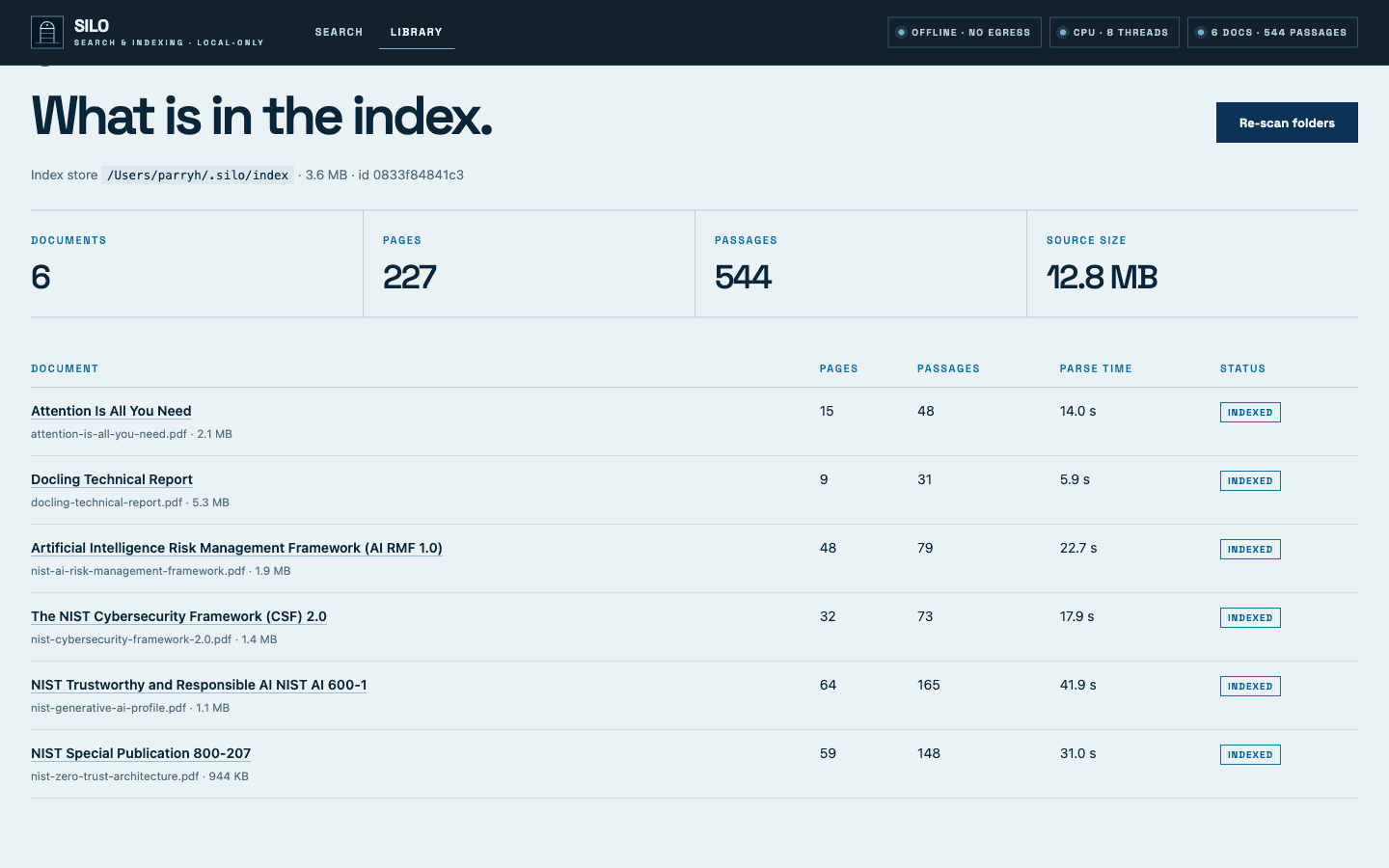Switch to the Library tab
Viewport: 1389px width, 868px height.
coord(417,32)
